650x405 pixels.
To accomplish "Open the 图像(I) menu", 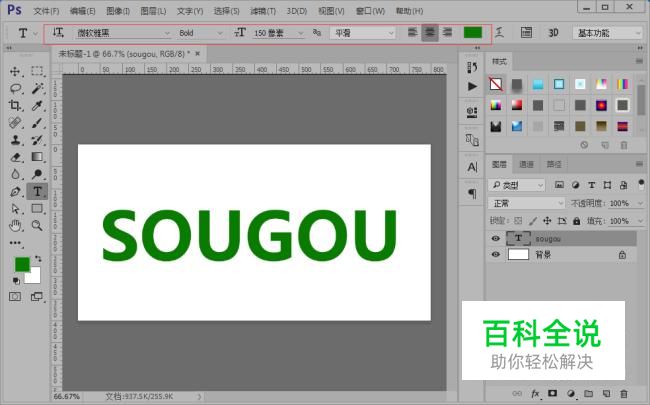I will pyautogui.click(x=118, y=11).
